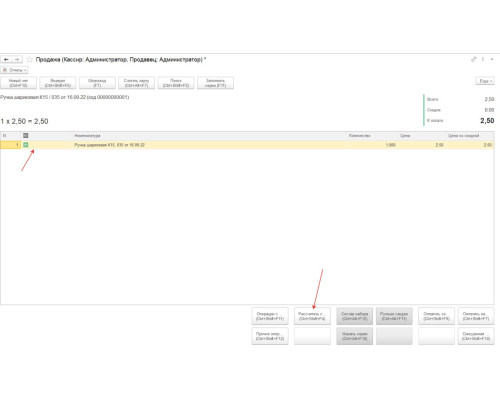Select the Ручка шариковая product row
Image resolution: width=500 pixels, height=400 pixels.
coord(247,145)
